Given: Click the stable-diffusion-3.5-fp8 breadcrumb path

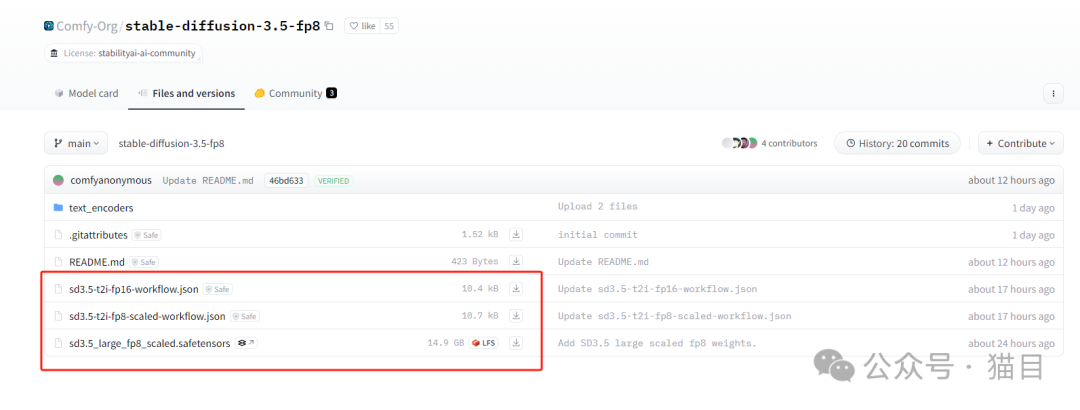Looking at the screenshot, I should (x=172, y=143).
